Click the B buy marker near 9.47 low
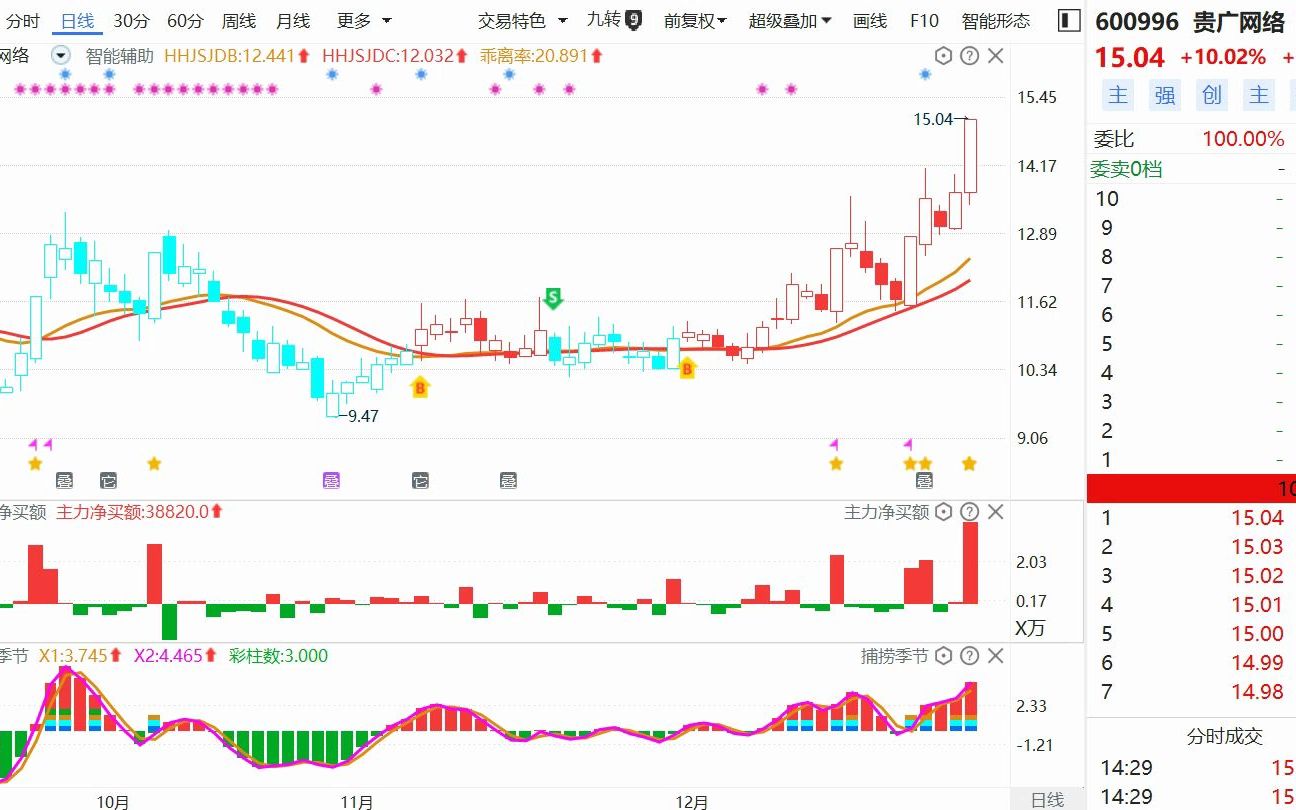This screenshot has height=810, width=1296. pos(420,386)
